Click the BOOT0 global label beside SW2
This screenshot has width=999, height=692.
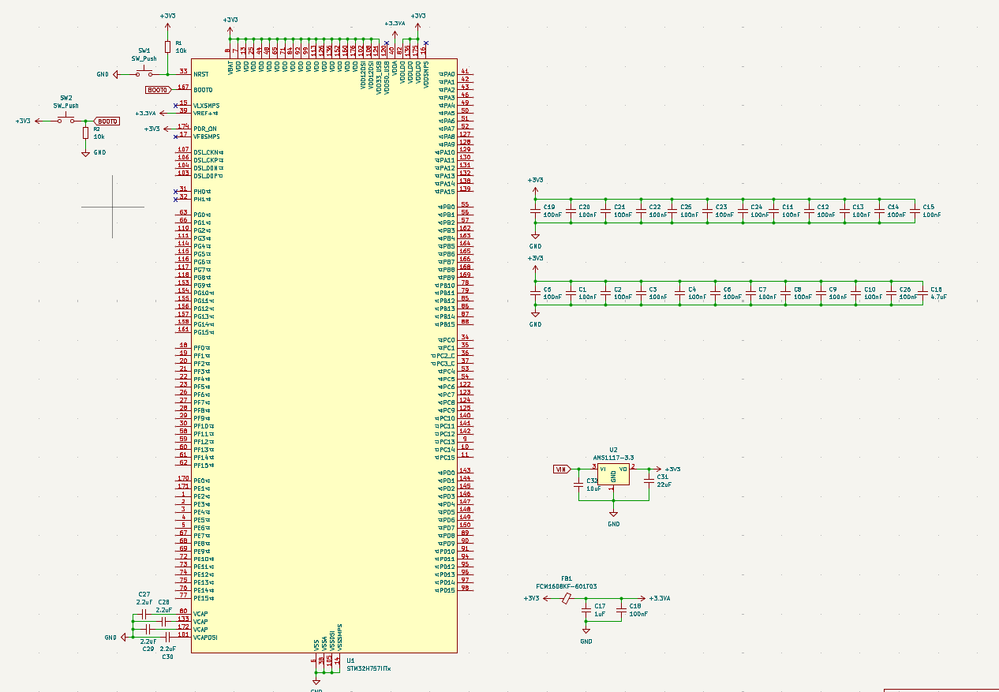point(106,121)
